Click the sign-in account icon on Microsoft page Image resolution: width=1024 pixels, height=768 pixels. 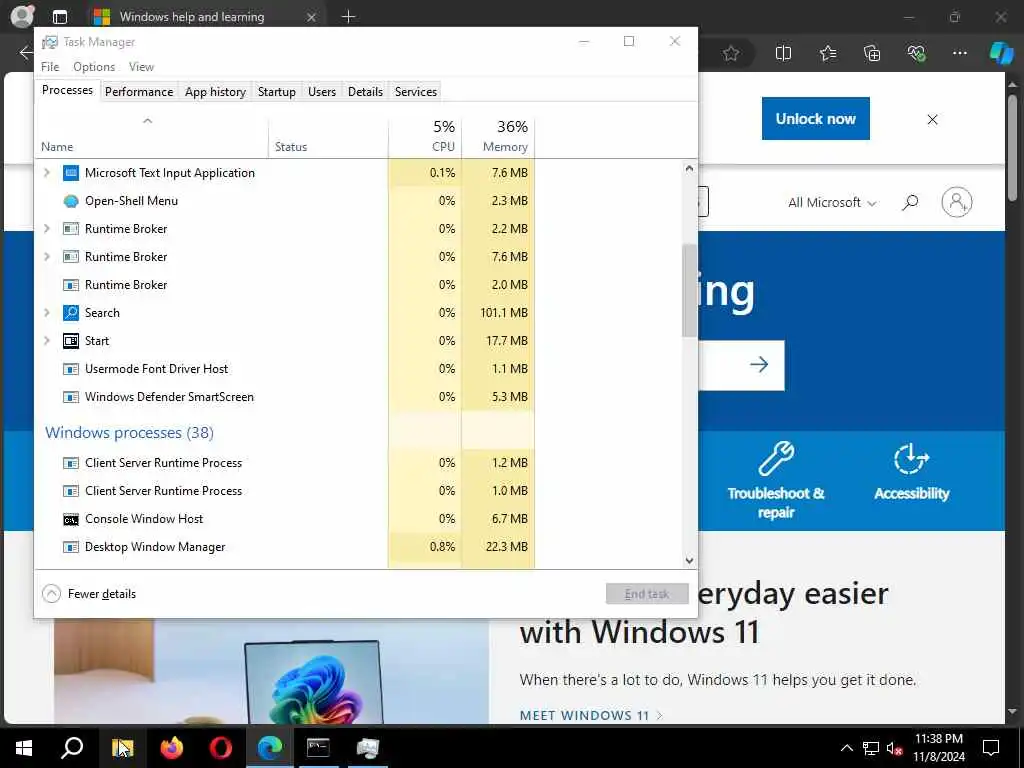[x=957, y=202]
